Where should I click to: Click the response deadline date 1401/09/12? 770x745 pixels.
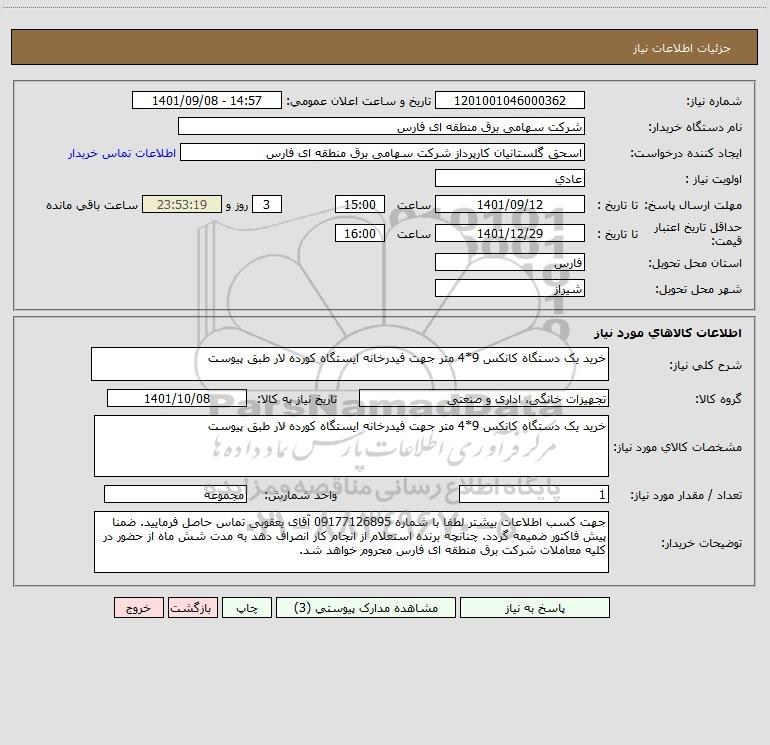510,205
